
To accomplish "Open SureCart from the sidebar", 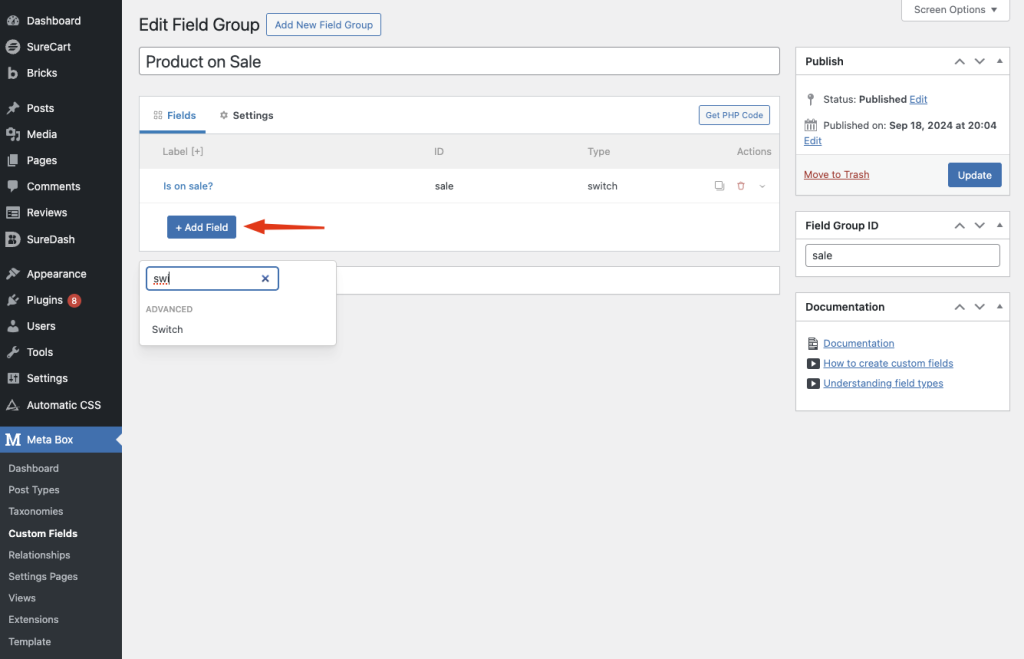I will tap(48, 47).
